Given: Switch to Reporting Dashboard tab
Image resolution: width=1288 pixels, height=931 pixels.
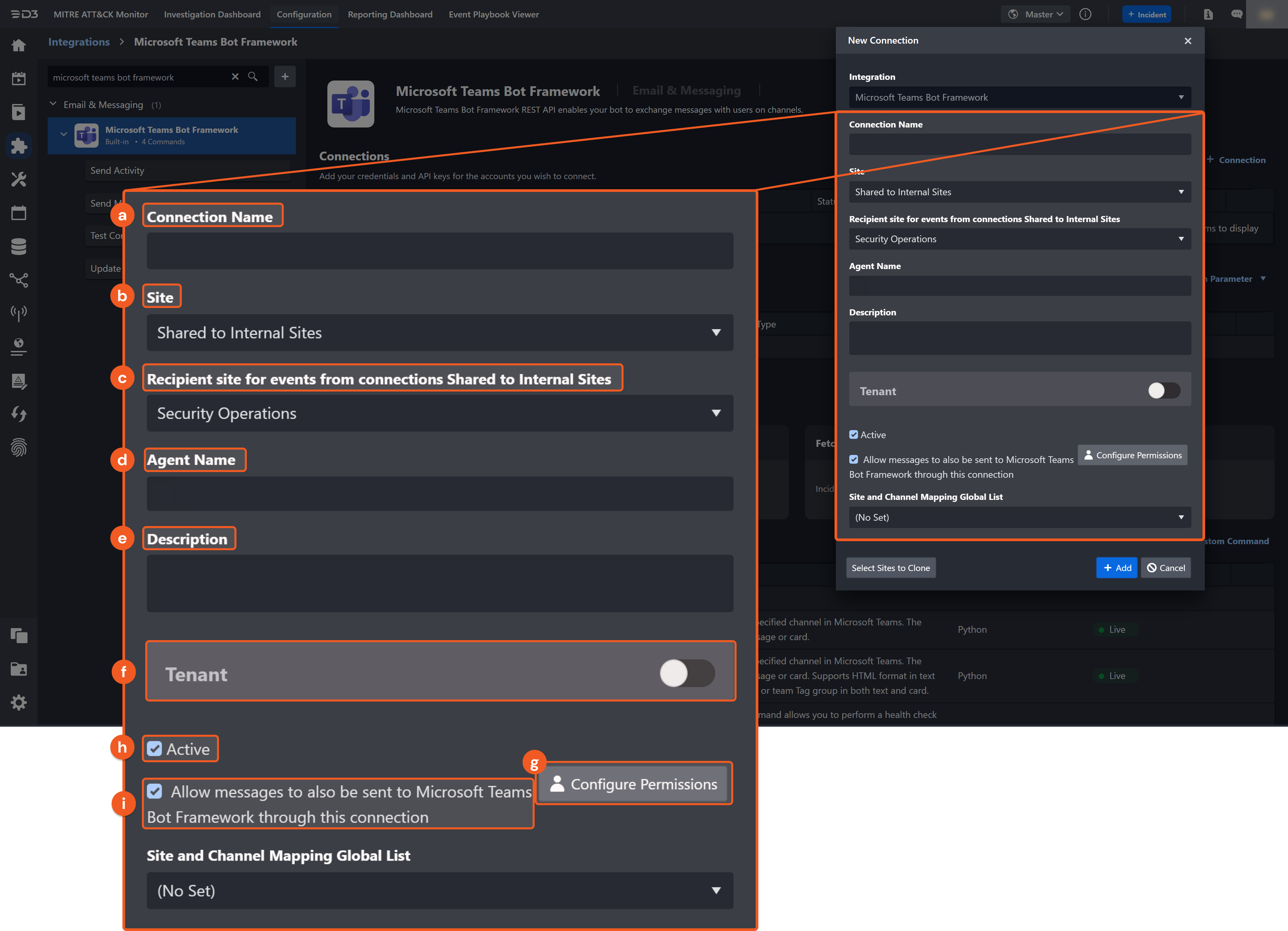Looking at the screenshot, I should tap(389, 14).
